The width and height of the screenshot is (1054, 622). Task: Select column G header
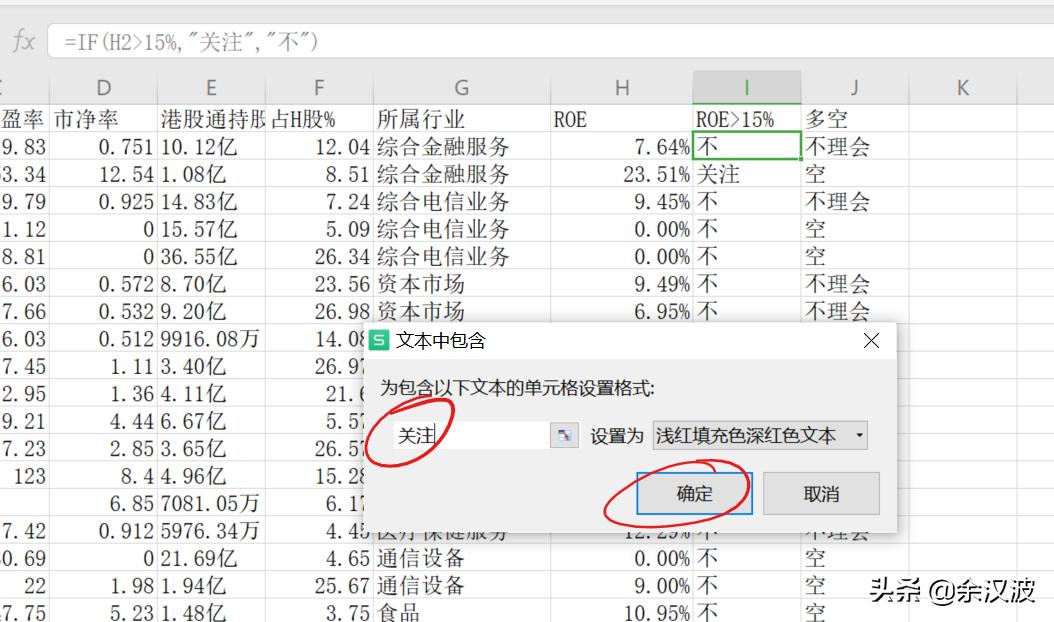coord(461,87)
